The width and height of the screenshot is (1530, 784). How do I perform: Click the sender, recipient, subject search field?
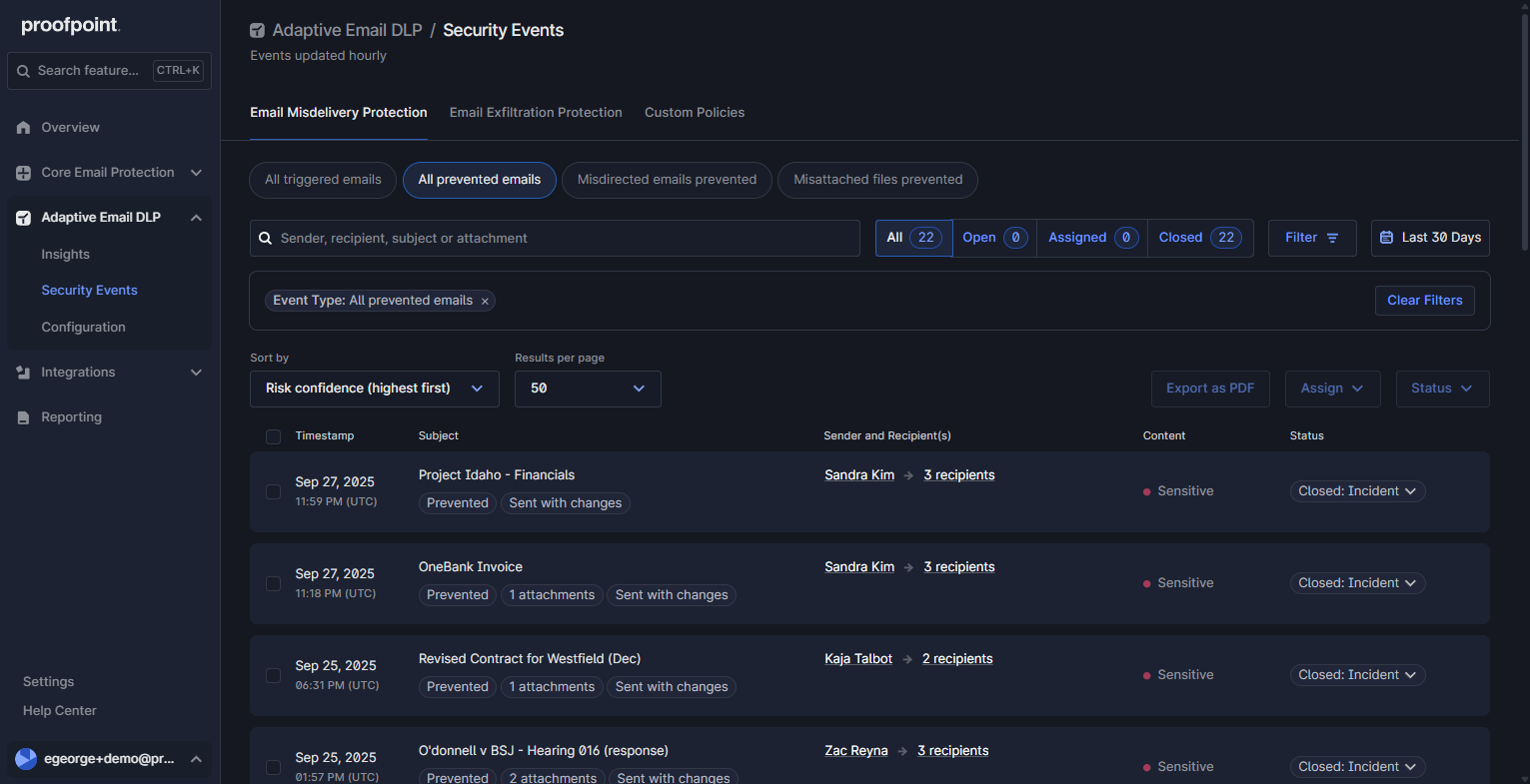[x=555, y=239]
